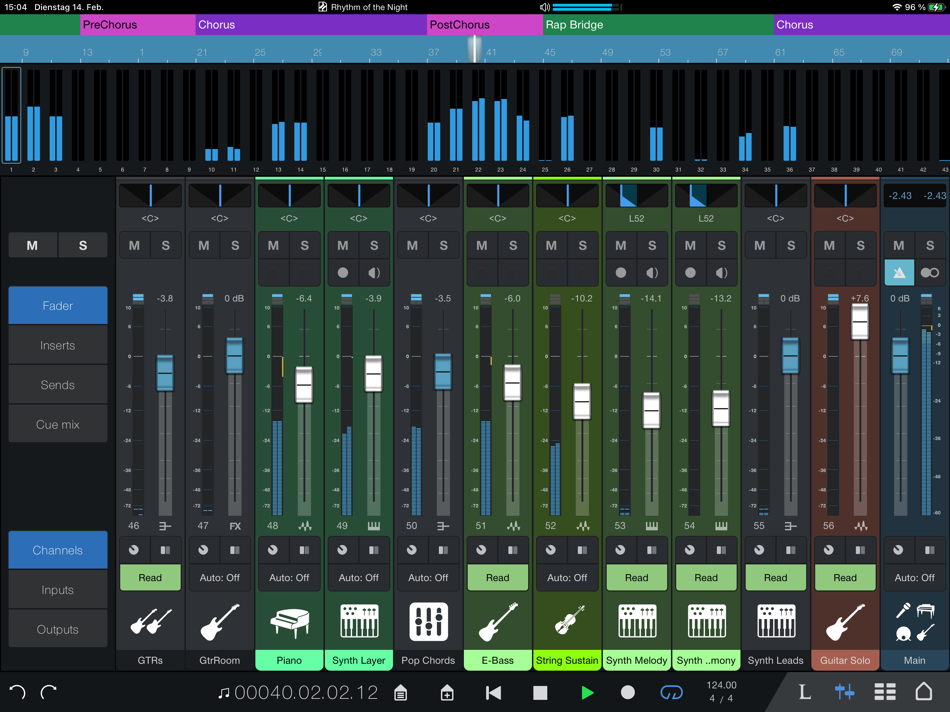The image size is (950, 712).
Task: Tap Auto: Off on the Synth Layer channel
Action: (358, 577)
